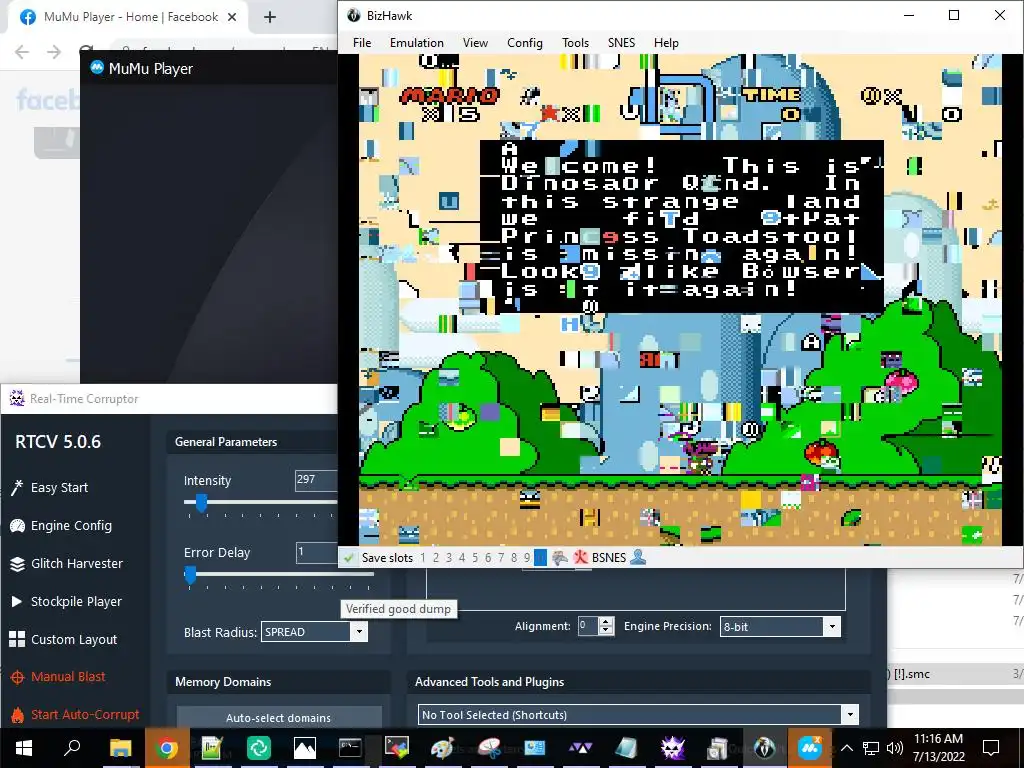1024x768 pixels.
Task: Click the Intensity value field 297
Action: [316, 480]
